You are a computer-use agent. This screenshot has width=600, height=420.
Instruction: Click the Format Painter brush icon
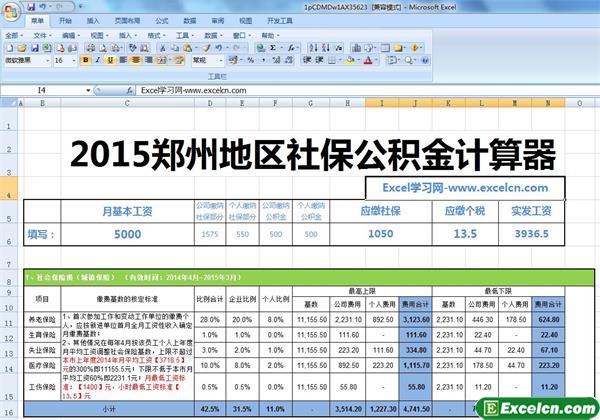(207, 48)
